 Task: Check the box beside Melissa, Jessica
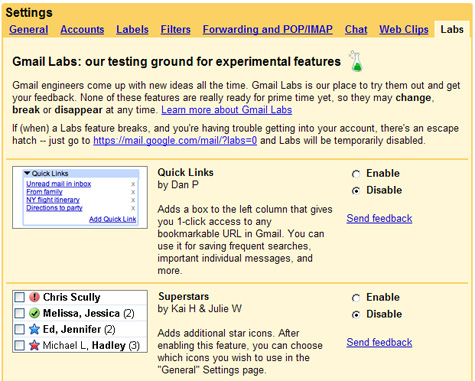pos(20,313)
